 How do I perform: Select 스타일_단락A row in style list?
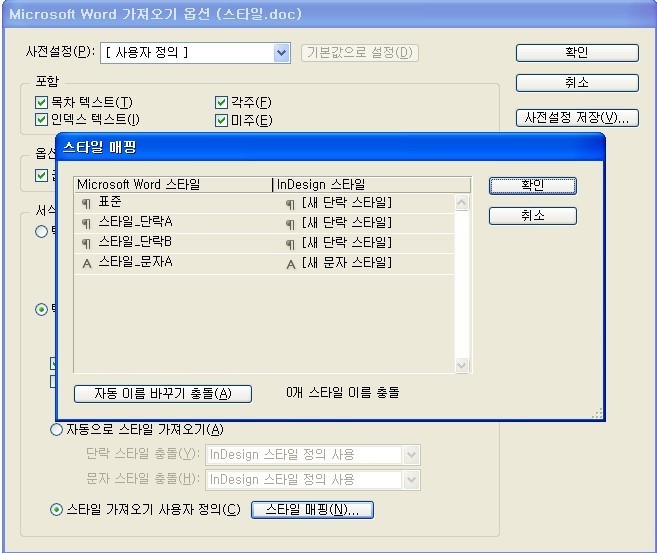point(264,223)
